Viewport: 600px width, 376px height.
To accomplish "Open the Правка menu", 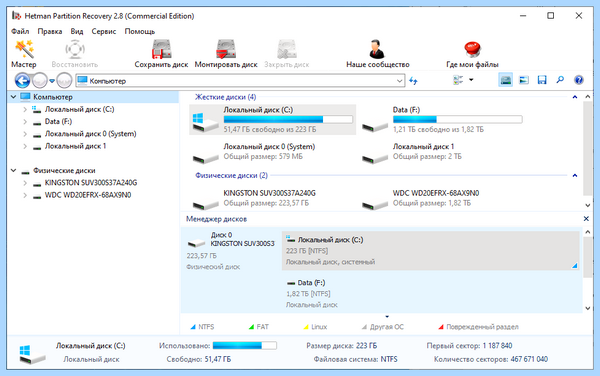I will tap(50, 31).
